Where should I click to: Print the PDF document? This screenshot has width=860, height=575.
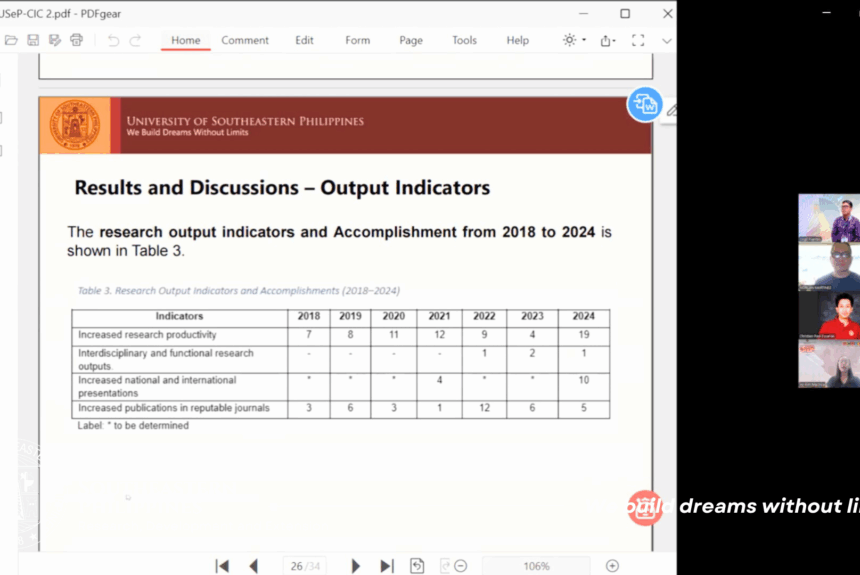click(76, 40)
